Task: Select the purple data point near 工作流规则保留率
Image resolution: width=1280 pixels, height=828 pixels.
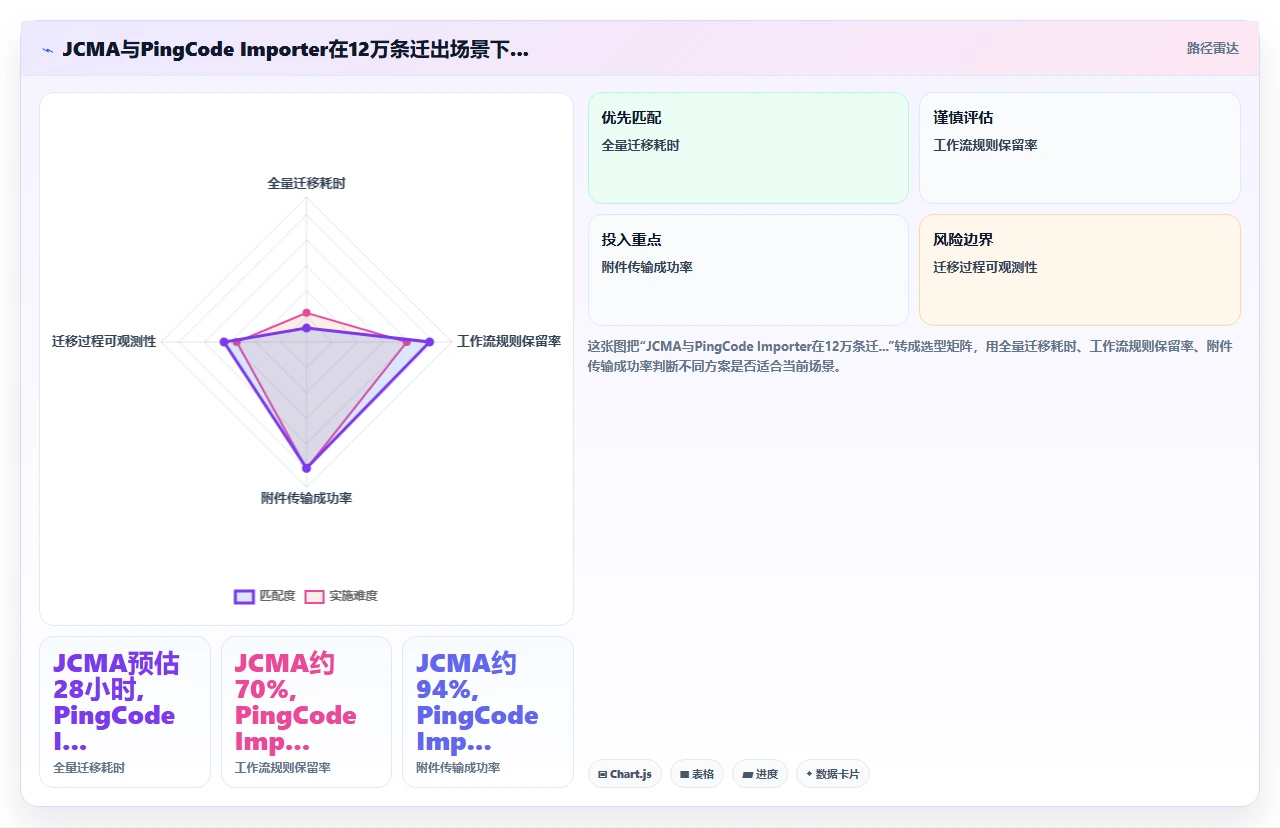Action: coord(430,342)
